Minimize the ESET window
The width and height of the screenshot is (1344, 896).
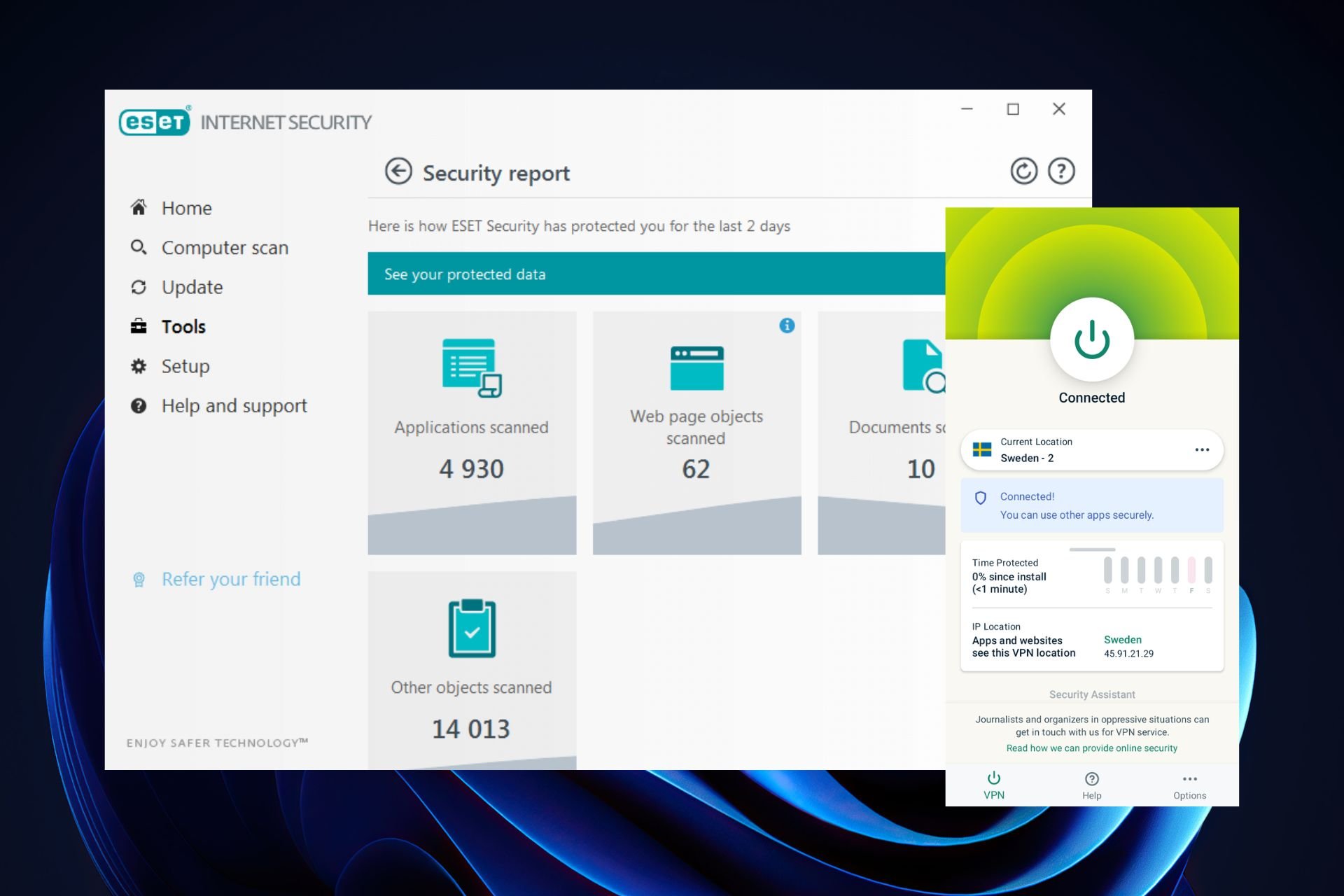[x=967, y=109]
